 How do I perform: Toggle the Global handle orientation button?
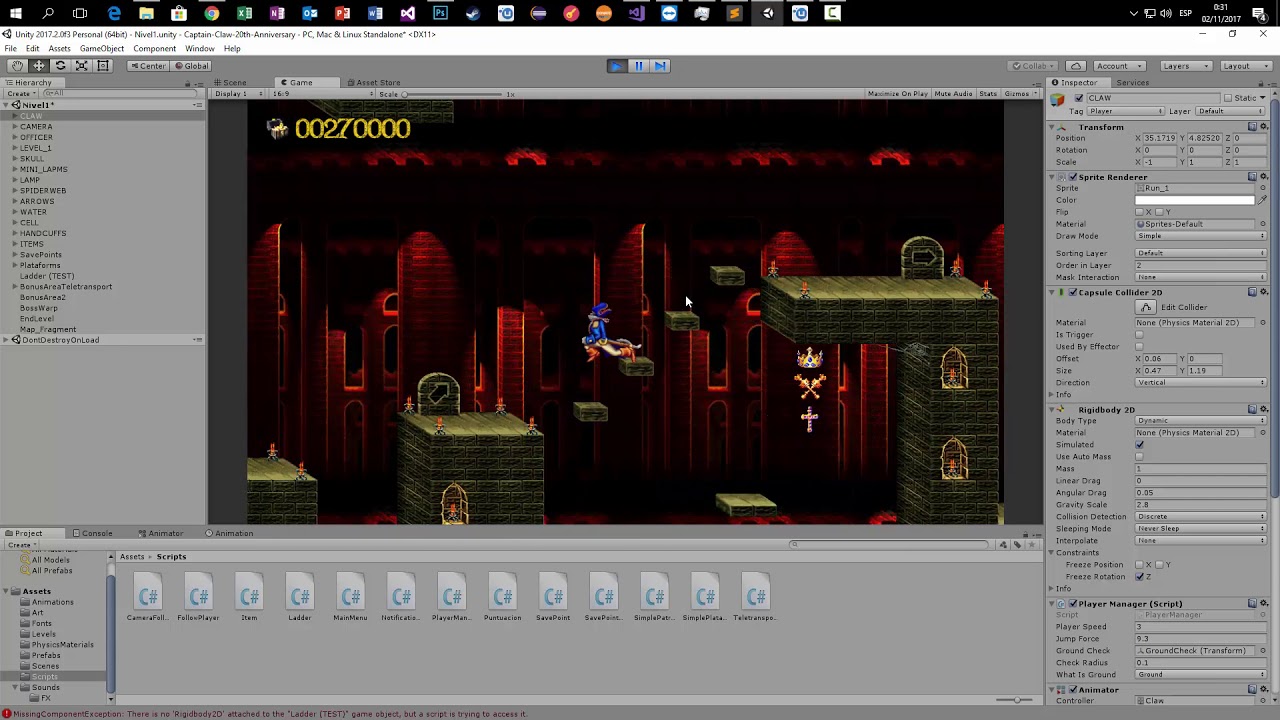pos(191,66)
